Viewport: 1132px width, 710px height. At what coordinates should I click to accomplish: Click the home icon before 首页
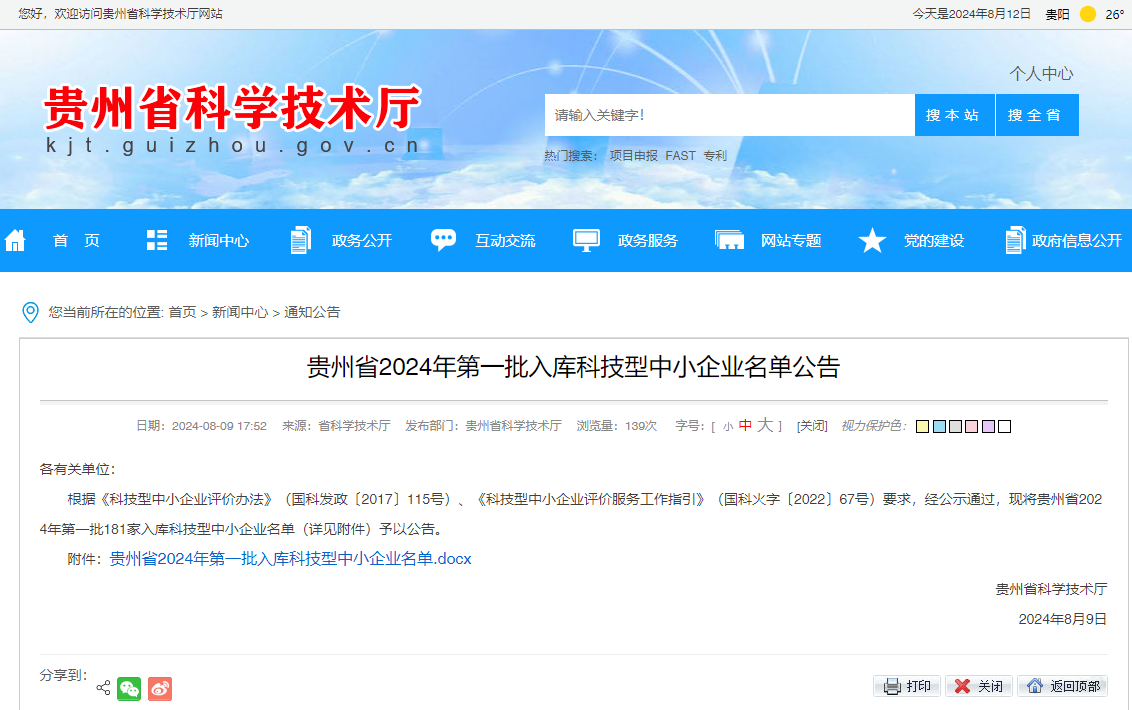(x=14, y=240)
